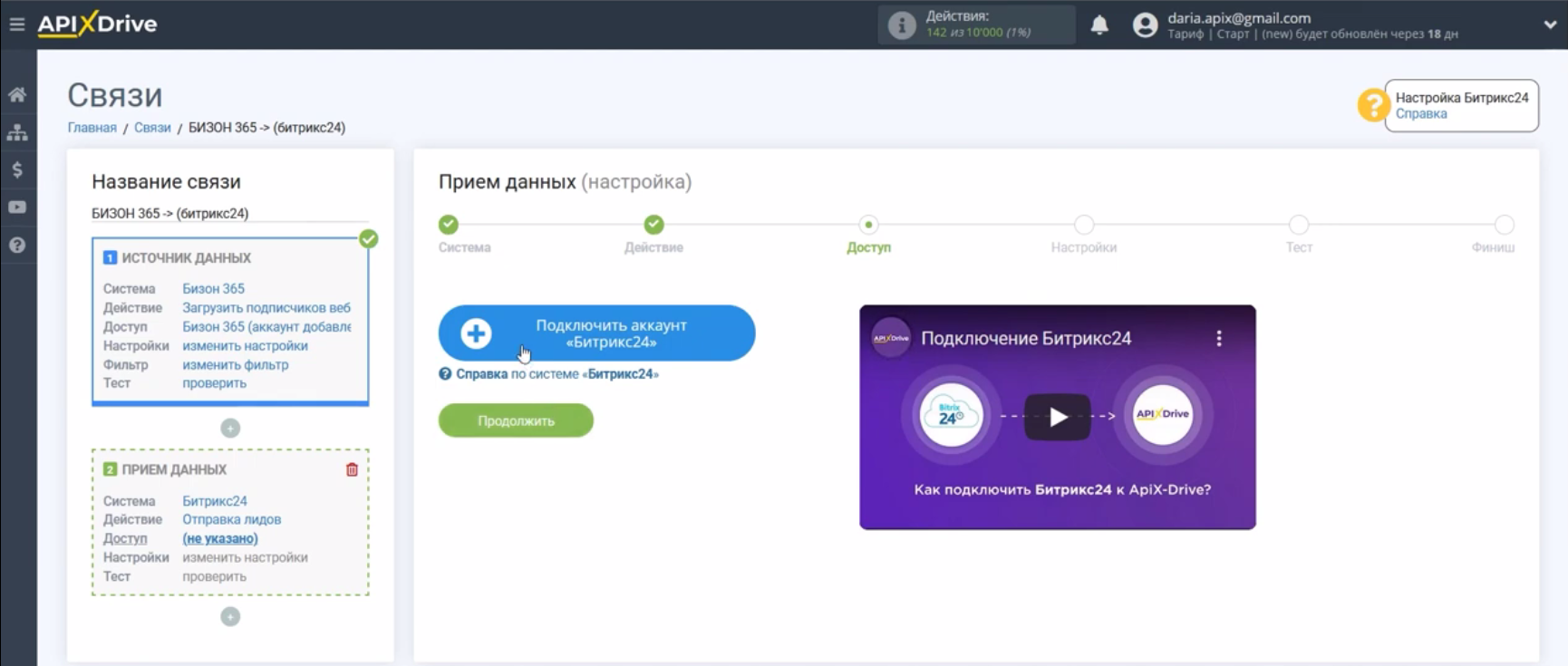Open Битрикс24 system link

coord(215,501)
